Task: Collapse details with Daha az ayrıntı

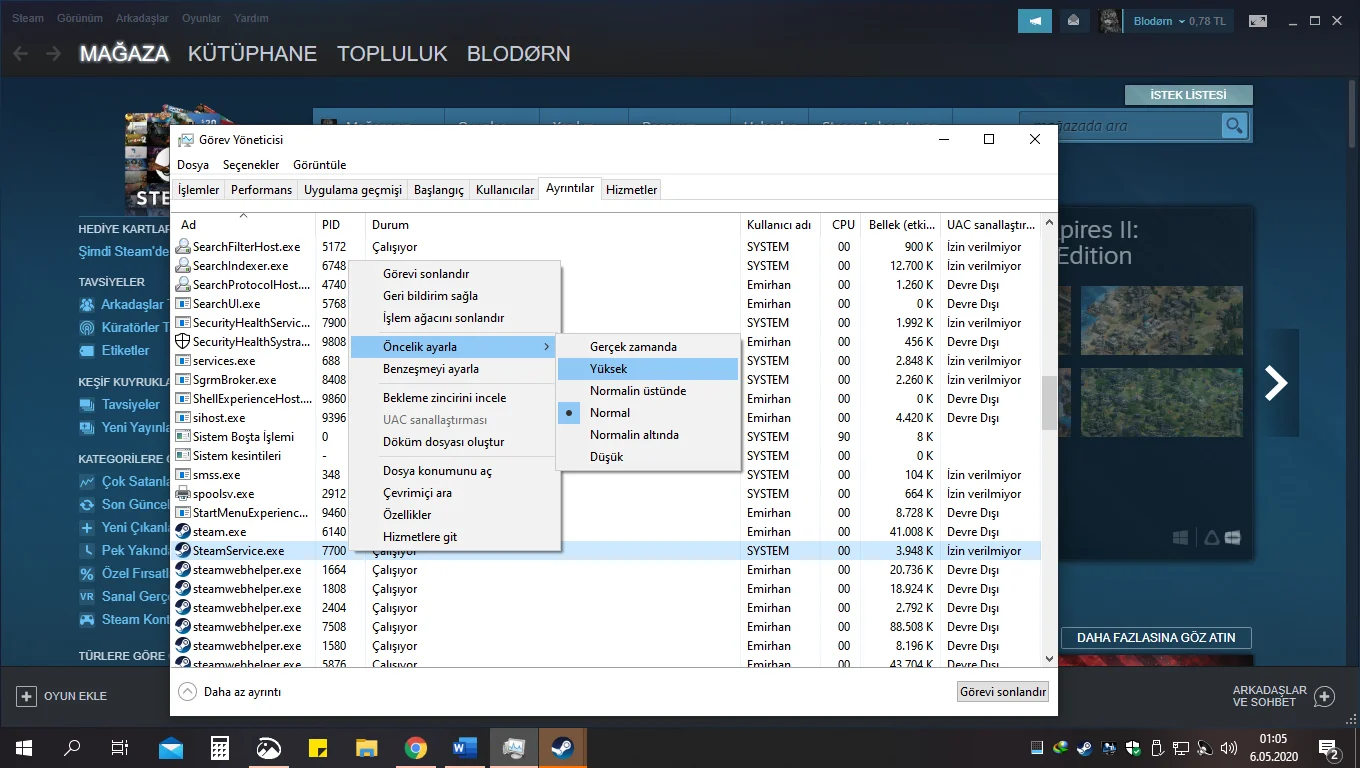Action: point(230,691)
